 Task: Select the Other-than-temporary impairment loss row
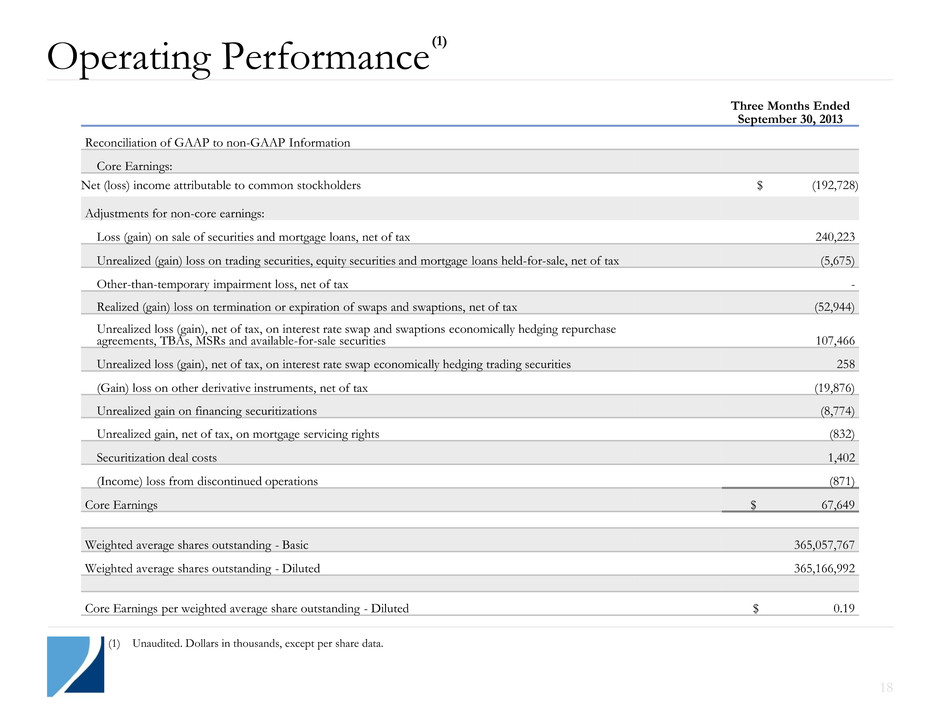point(223,284)
